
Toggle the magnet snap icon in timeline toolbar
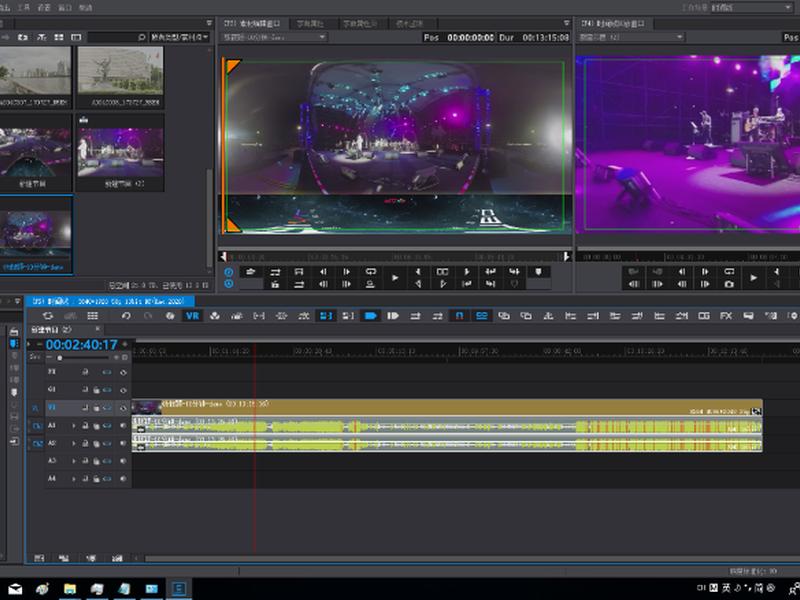[459, 316]
